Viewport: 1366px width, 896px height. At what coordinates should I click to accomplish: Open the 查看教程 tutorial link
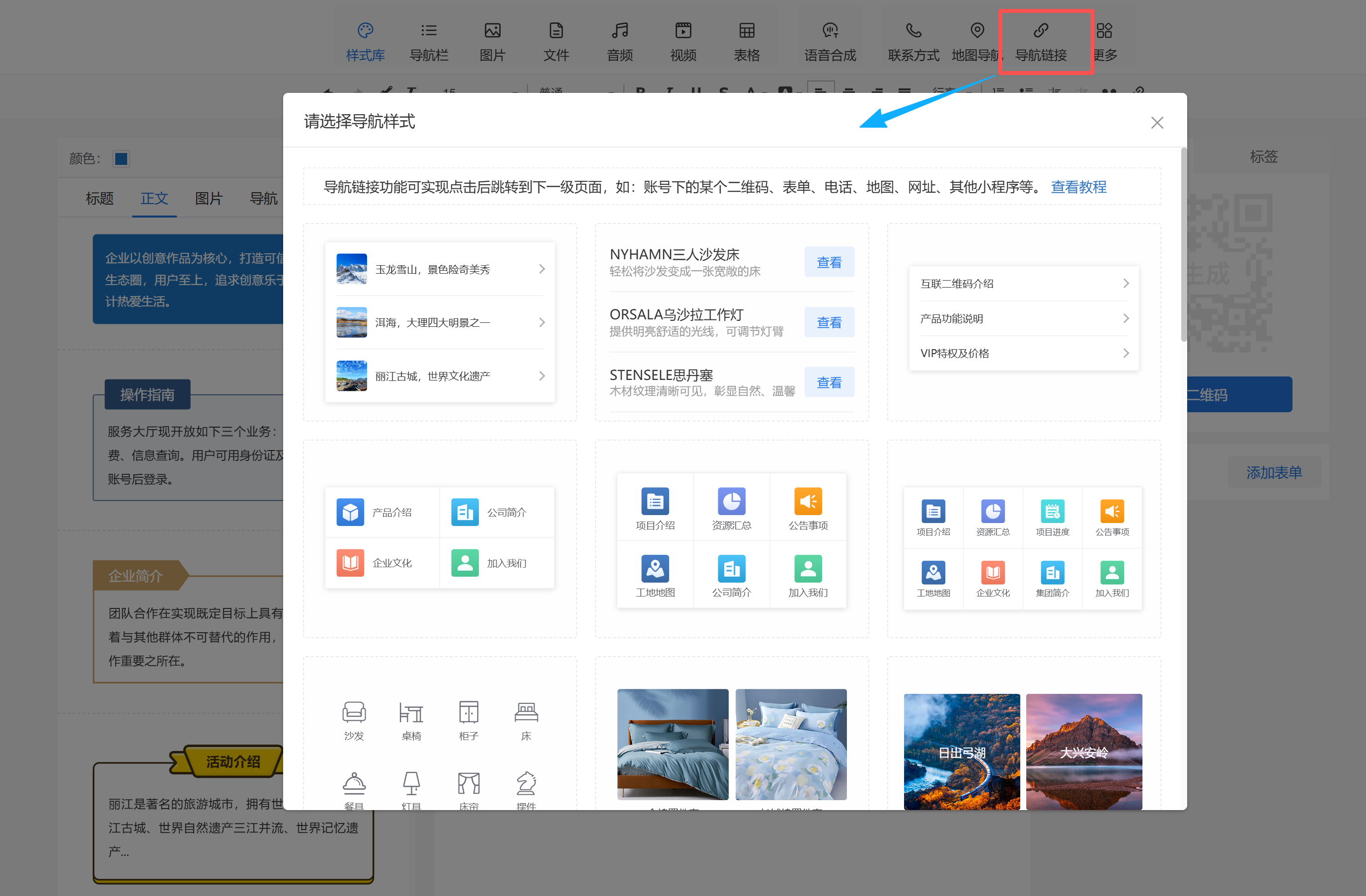click(x=1078, y=187)
